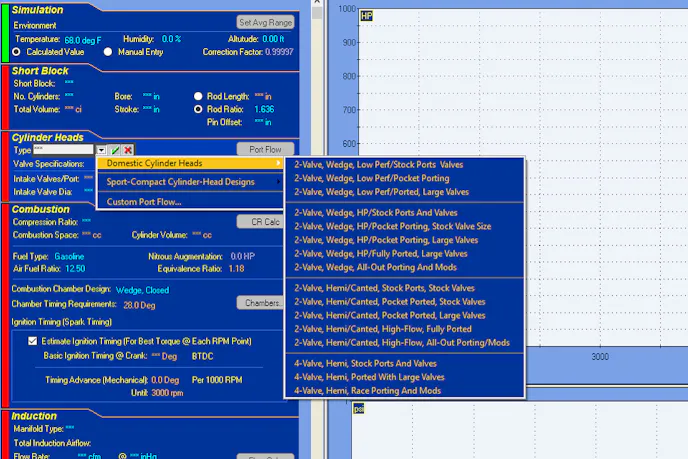The height and width of the screenshot is (459, 688).
Task: Click the red X cancel icon
Action: 128,149
